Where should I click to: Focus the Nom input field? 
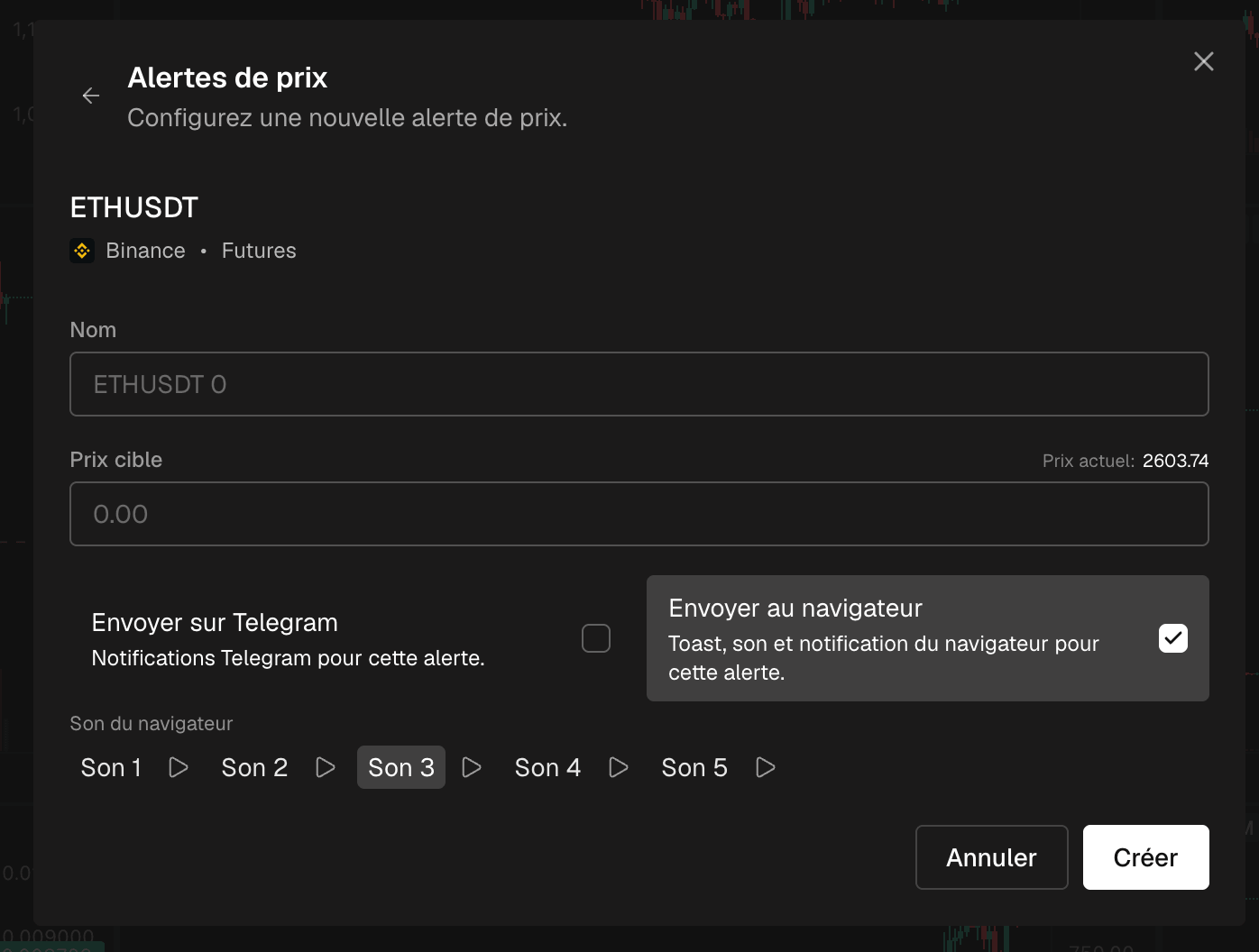click(639, 384)
